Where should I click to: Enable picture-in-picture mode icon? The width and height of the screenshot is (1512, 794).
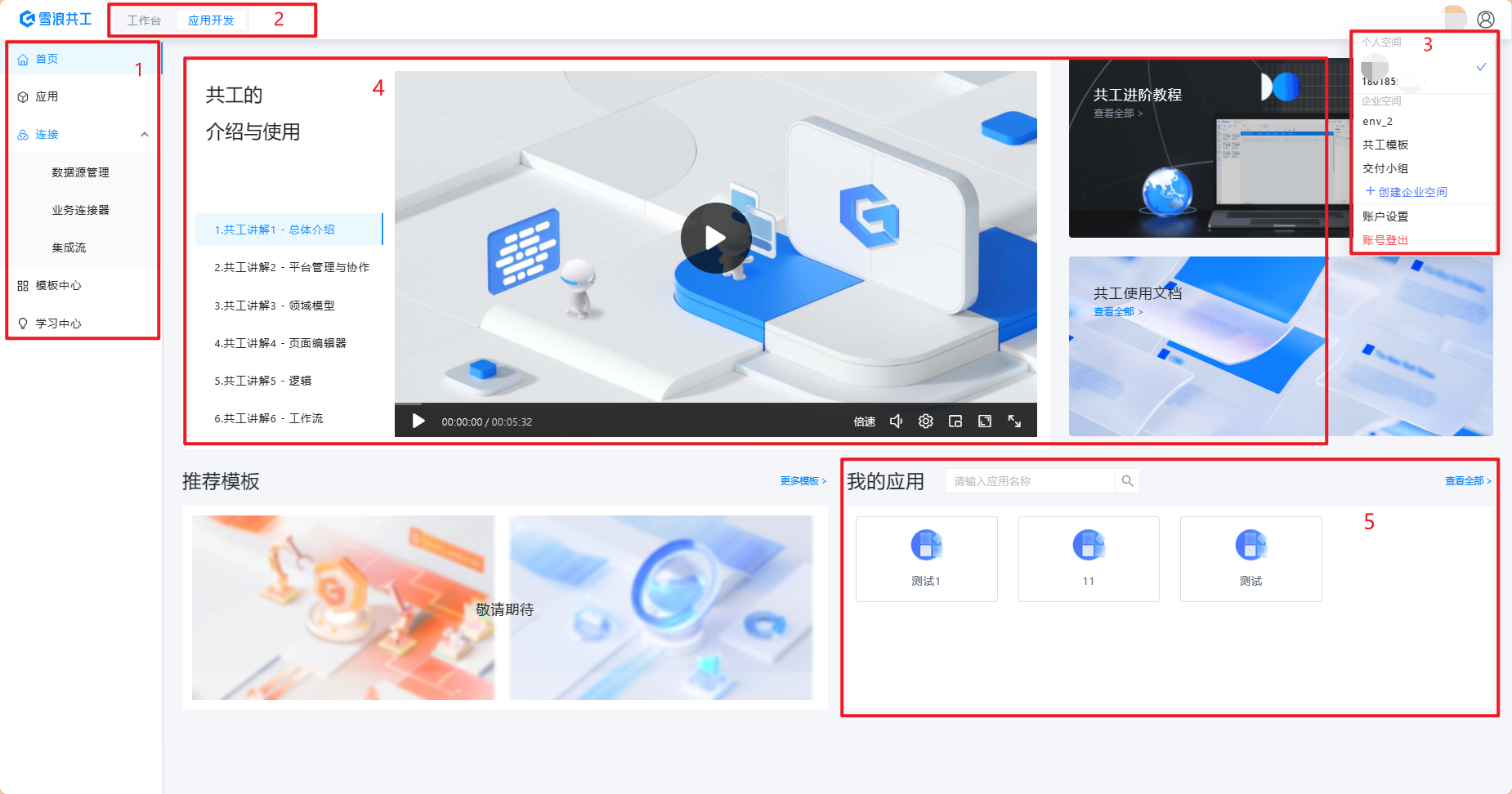click(x=955, y=421)
